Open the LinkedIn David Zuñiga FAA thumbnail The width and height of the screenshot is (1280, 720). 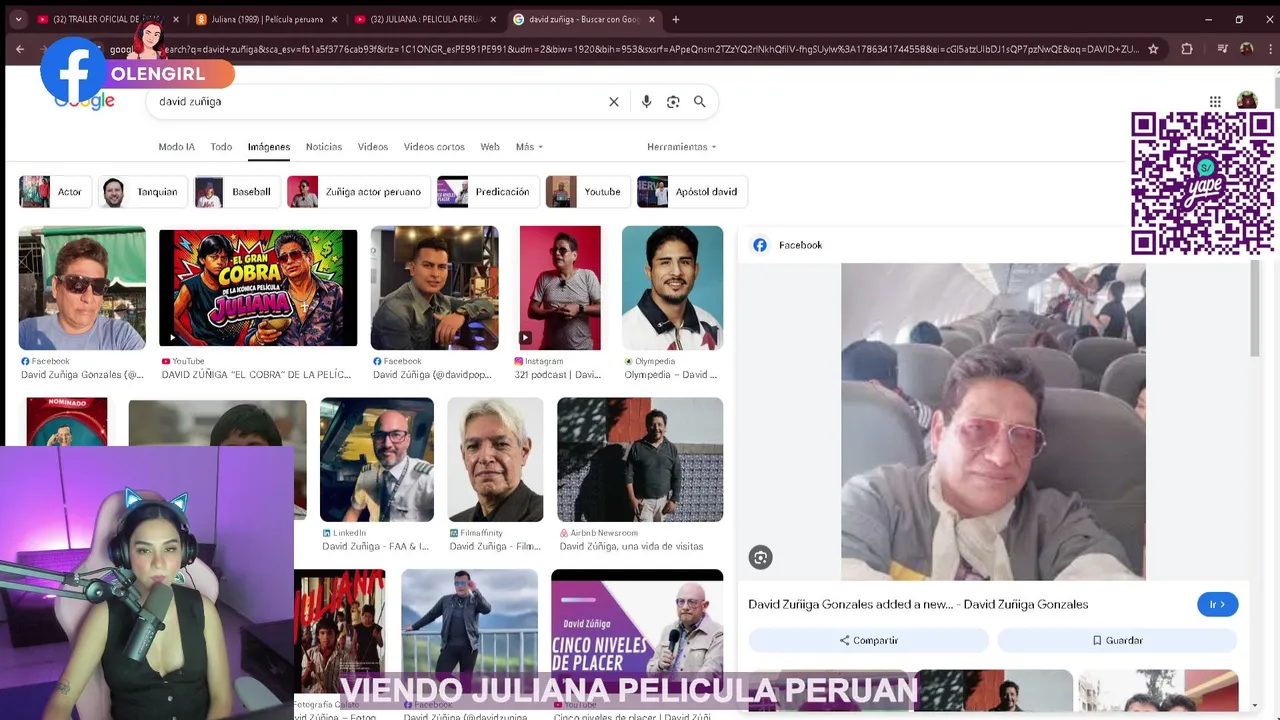pos(377,460)
